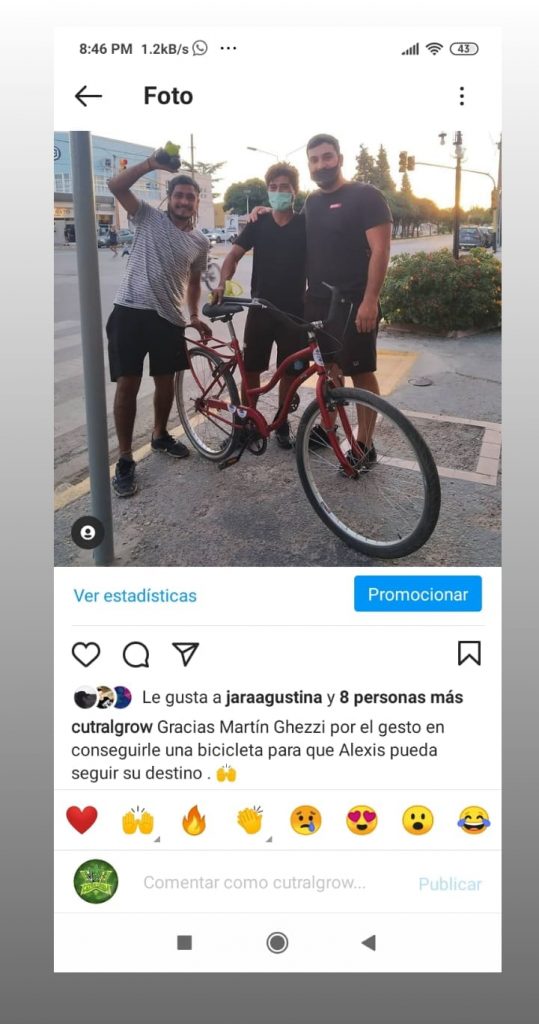539x1024 pixels.
Task: Open jaraagustina's profile from likes
Action: [274, 697]
